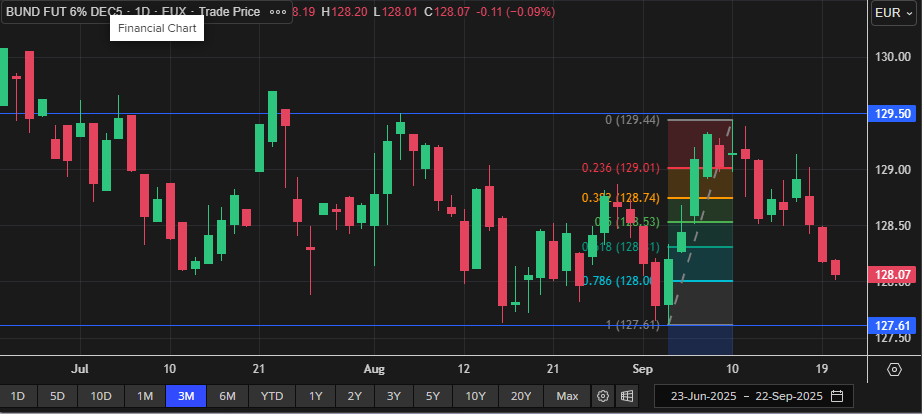The height and width of the screenshot is (414, 922).
Task: Open the 1D interval selector in header
Action: (x=149, y=12)
